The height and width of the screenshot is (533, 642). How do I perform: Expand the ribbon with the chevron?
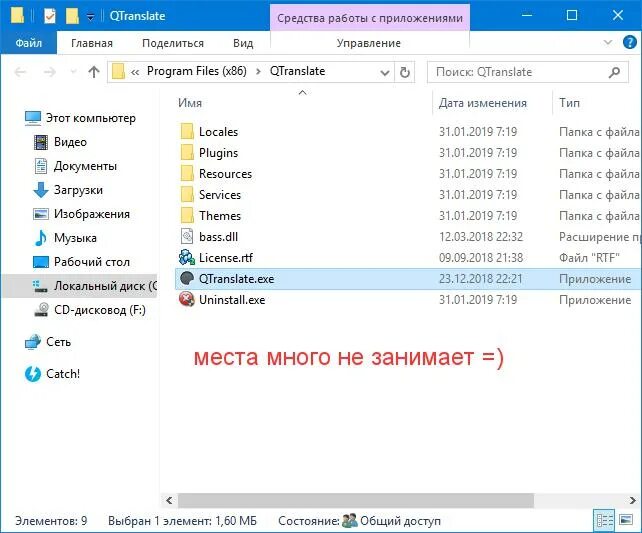click(608, 42)
